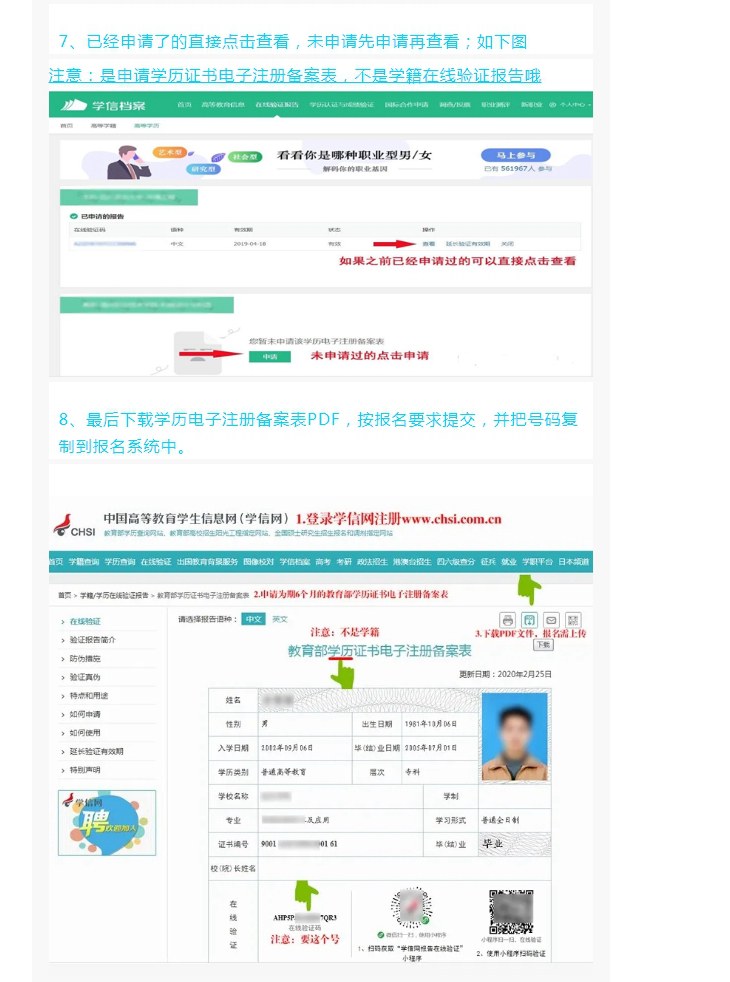The width and height of the screenshot is (730, 982).
Task: Click the 艺术型 orange tag in banner
Action: (x=169, y=152)
